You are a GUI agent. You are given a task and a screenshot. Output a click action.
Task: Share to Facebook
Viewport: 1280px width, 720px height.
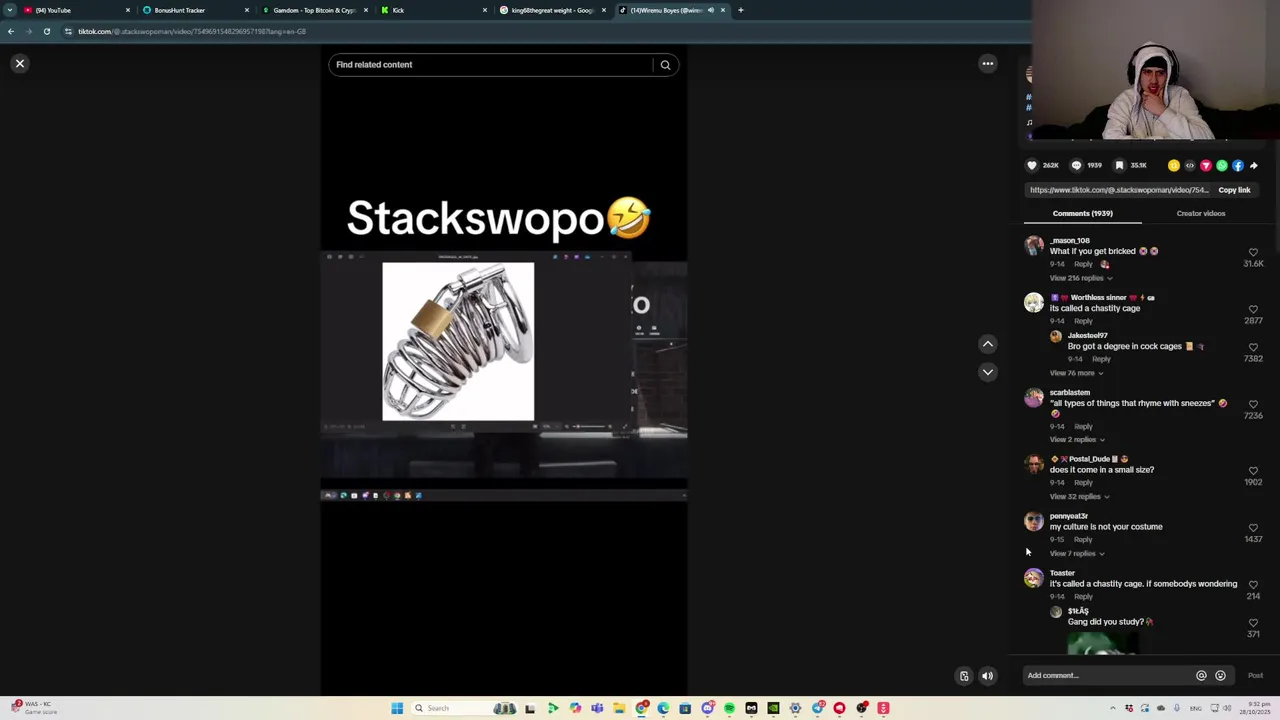1237,166
